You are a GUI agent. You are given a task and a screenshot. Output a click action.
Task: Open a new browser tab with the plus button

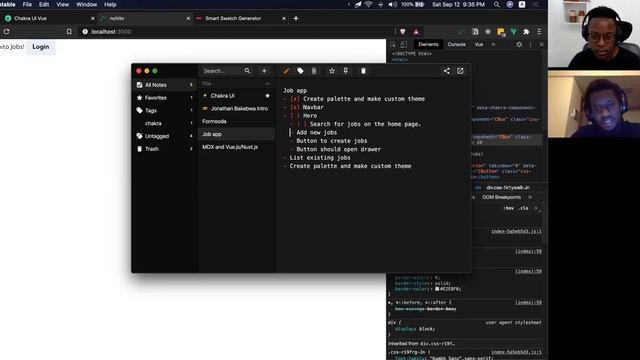point(296,18)
